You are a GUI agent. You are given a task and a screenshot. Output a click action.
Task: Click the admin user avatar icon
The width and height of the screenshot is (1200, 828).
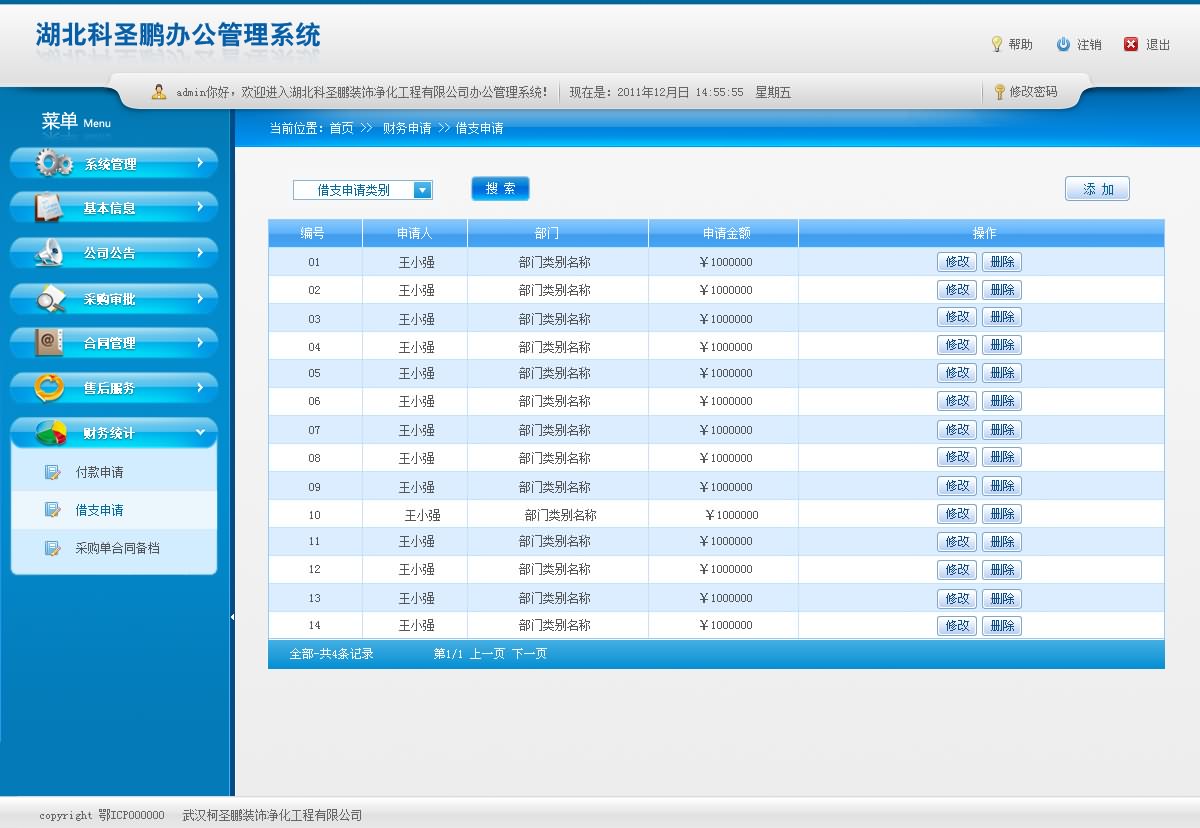pyautogui.click(x=159, y=92)
